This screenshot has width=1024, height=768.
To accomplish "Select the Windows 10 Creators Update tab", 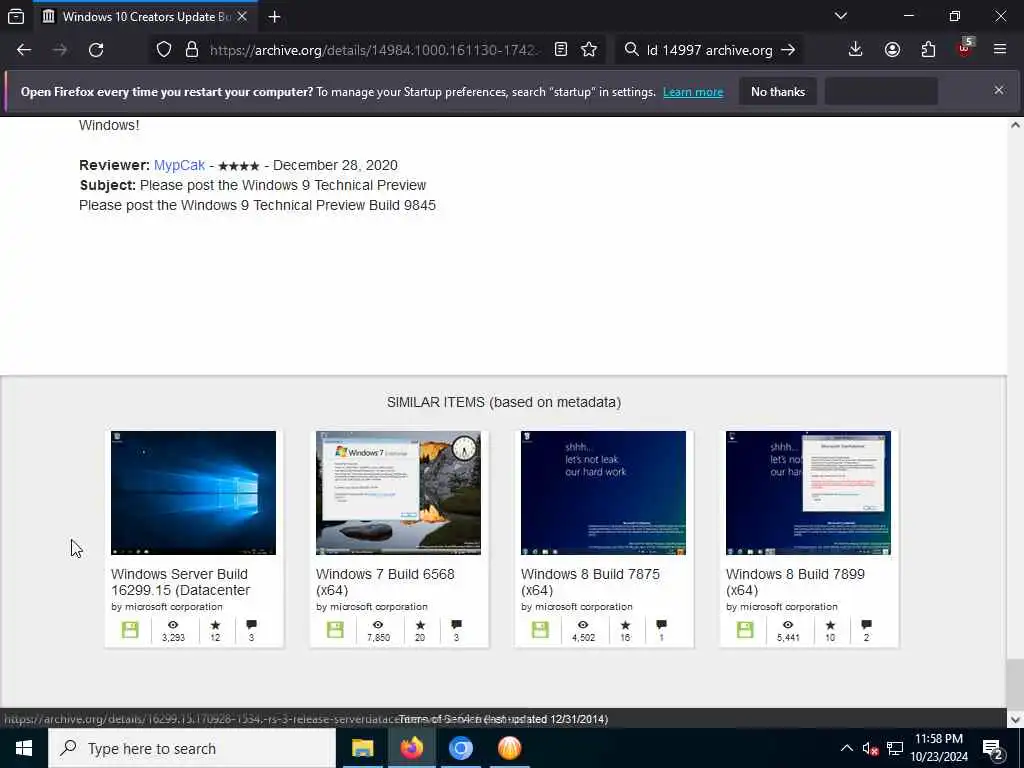I will pyautogui.click(x=145, y=16).
